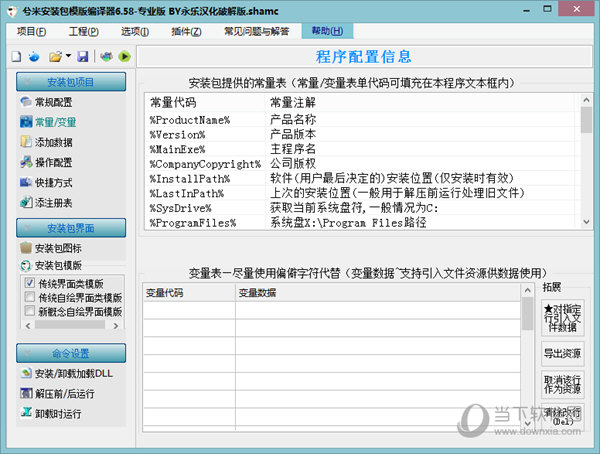Click the 导出资源 button
Screen dimensions: 600x454
[561, 353]
